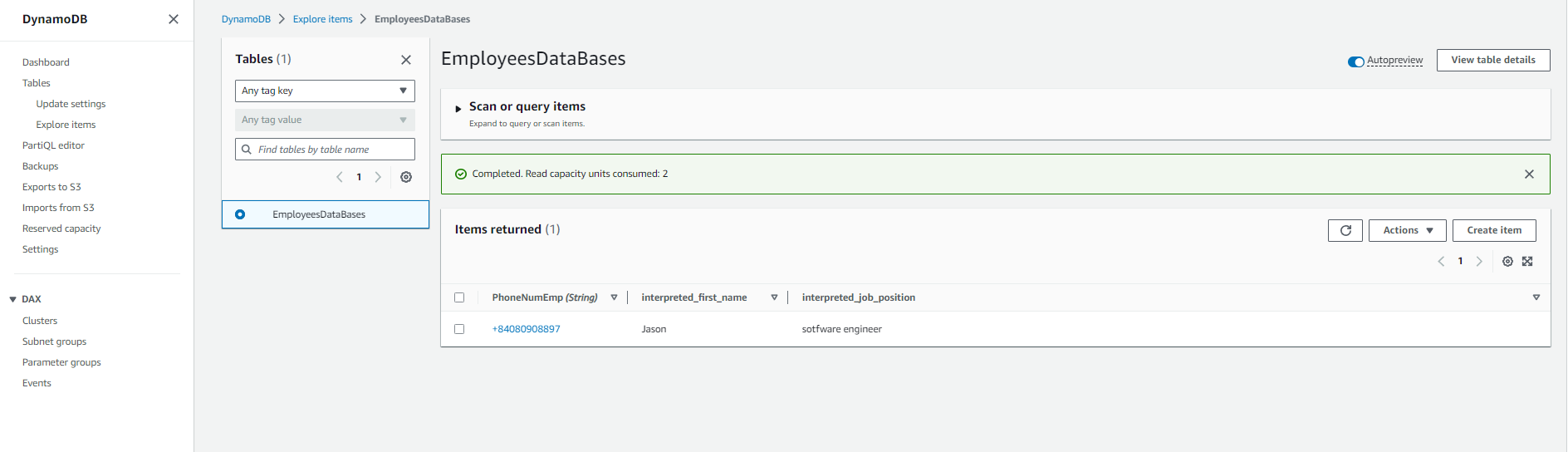Image resolution: width=1568 pixels, height=452 pixels.
Task: Go to Update settings in sidebar
Action: (71, 104)
